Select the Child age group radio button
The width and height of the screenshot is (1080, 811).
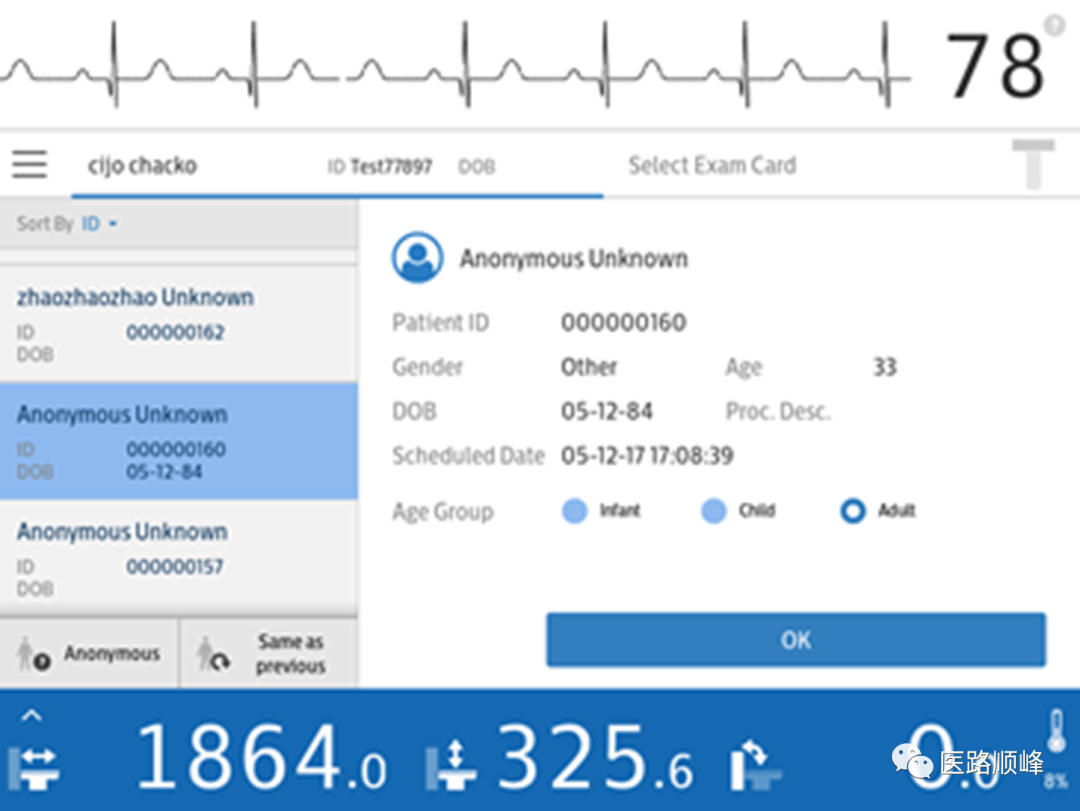[714, 511]
